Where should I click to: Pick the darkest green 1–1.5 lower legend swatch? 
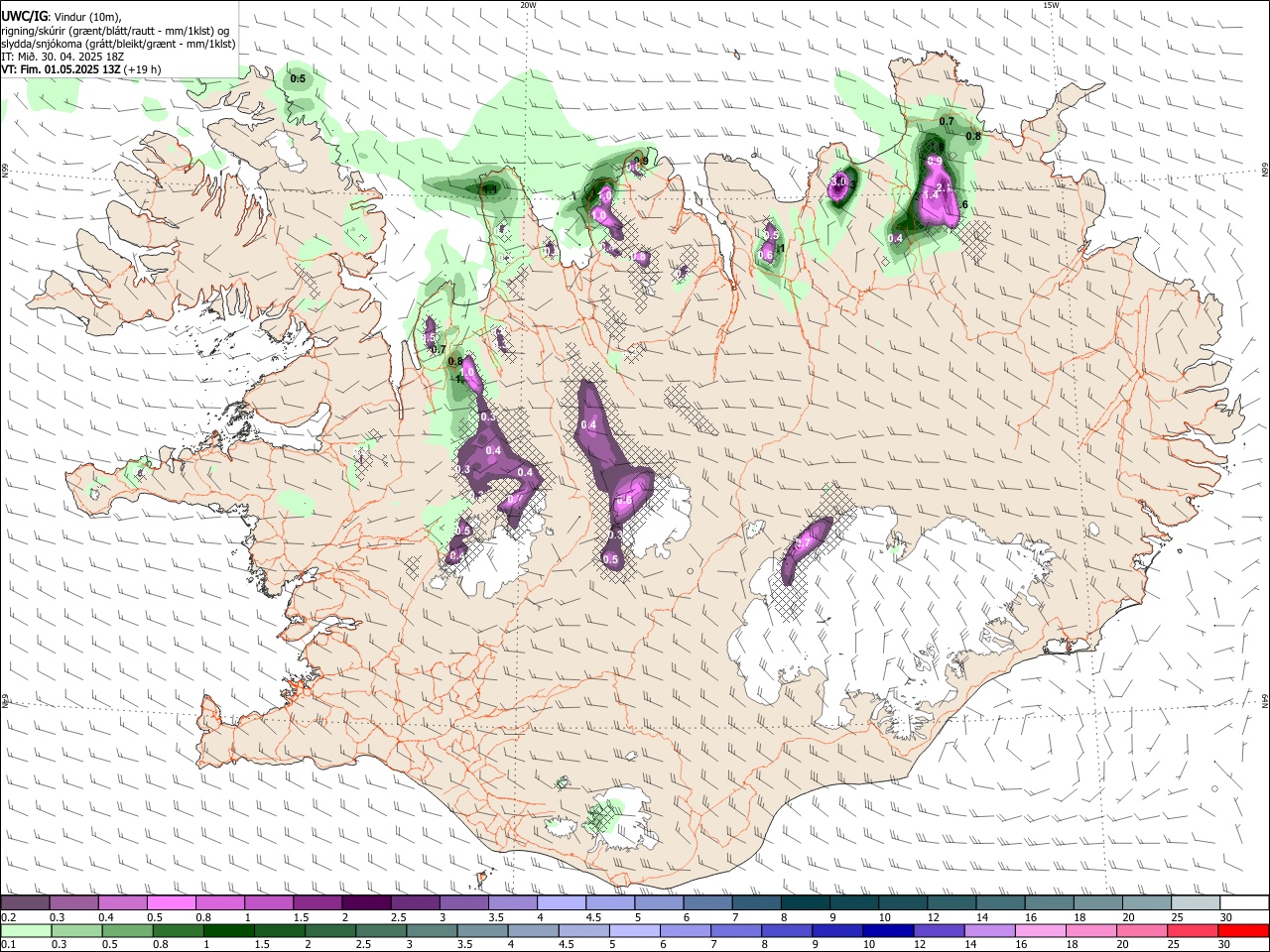click(x=228, y=930)
